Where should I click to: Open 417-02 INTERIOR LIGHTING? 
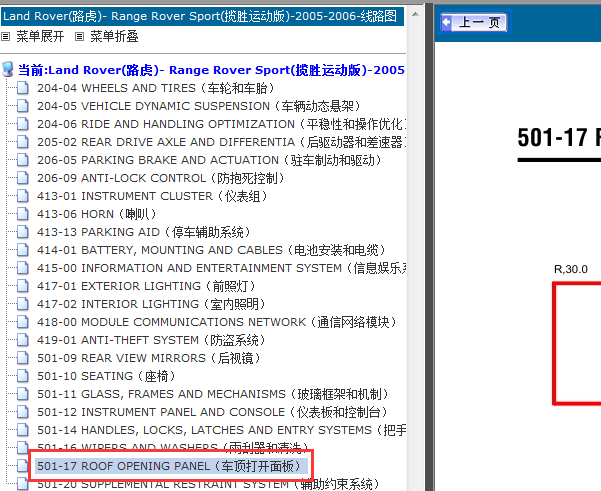click(x=151, y=304)
